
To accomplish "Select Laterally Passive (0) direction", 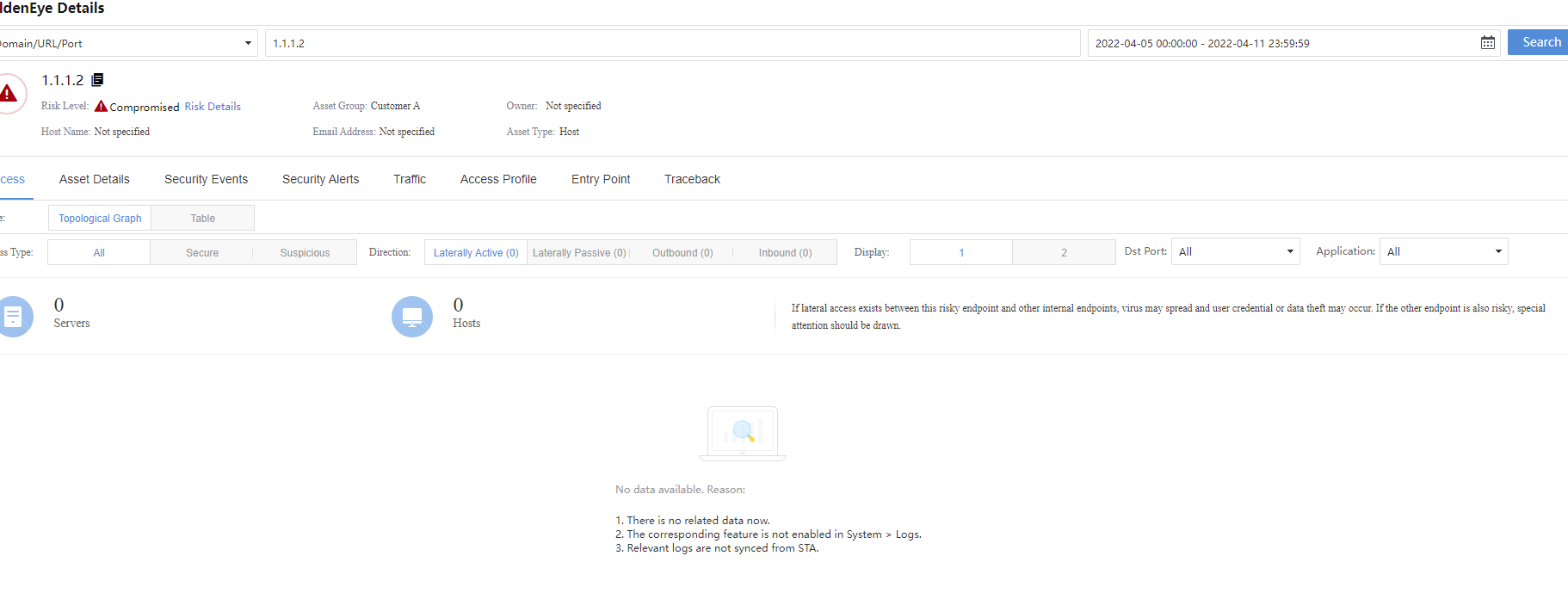I will 579,252.
